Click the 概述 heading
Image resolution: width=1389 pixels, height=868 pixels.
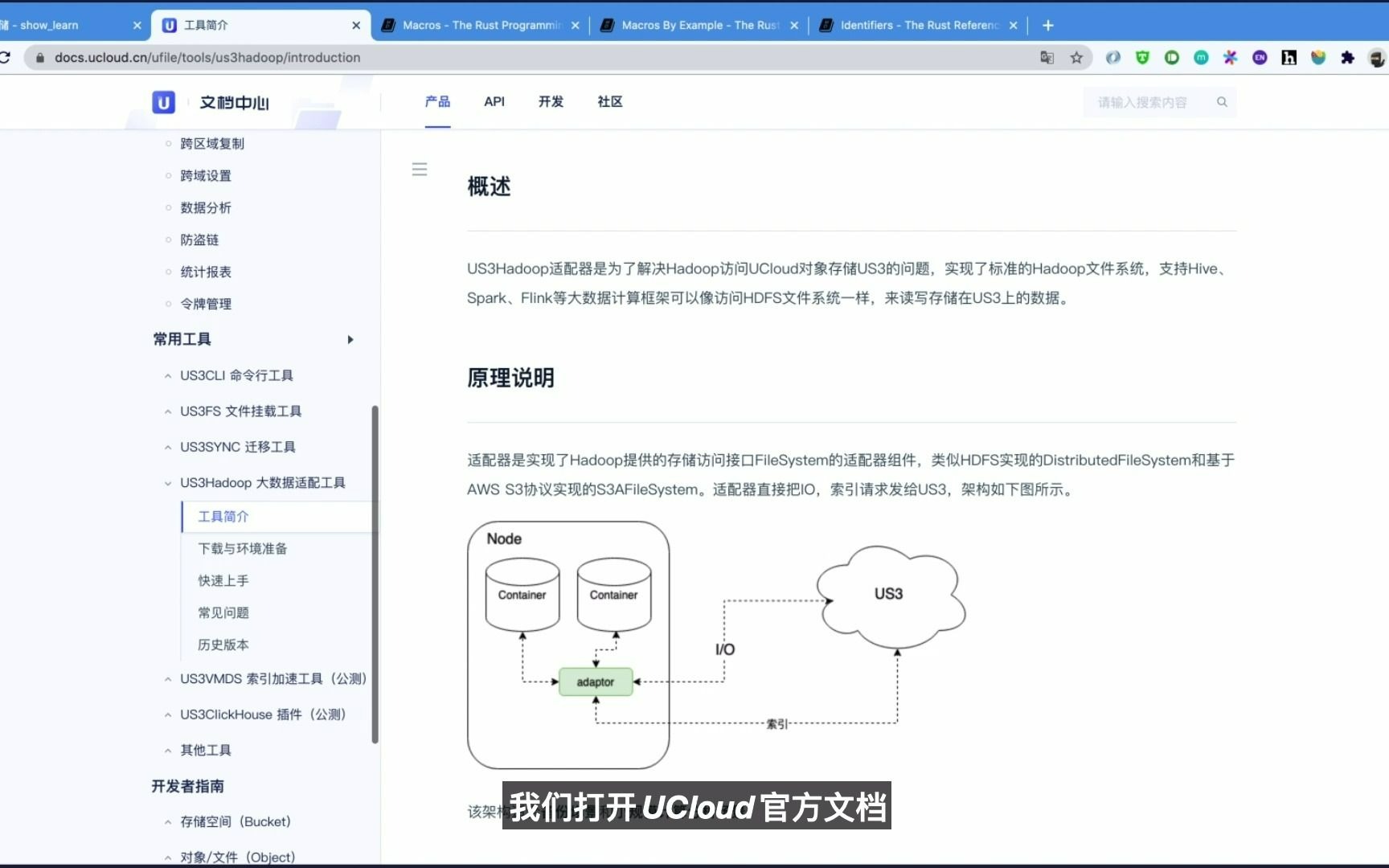489,186
